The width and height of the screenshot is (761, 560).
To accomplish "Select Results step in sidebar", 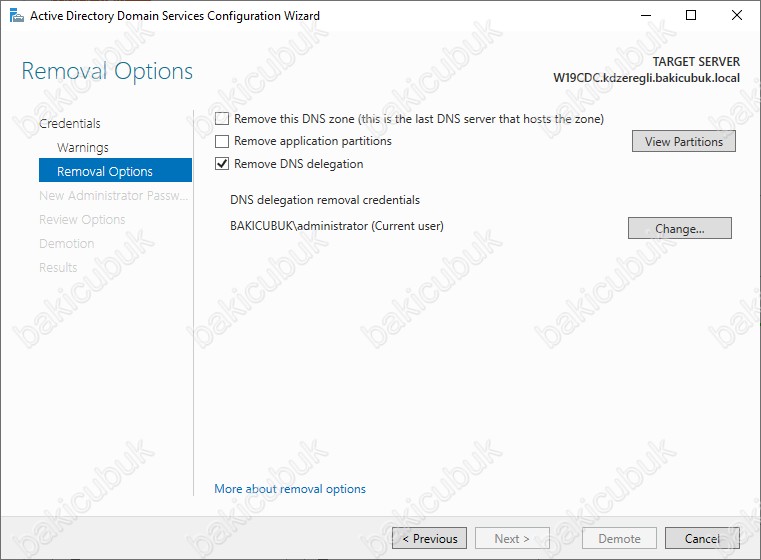I will 58,267.
